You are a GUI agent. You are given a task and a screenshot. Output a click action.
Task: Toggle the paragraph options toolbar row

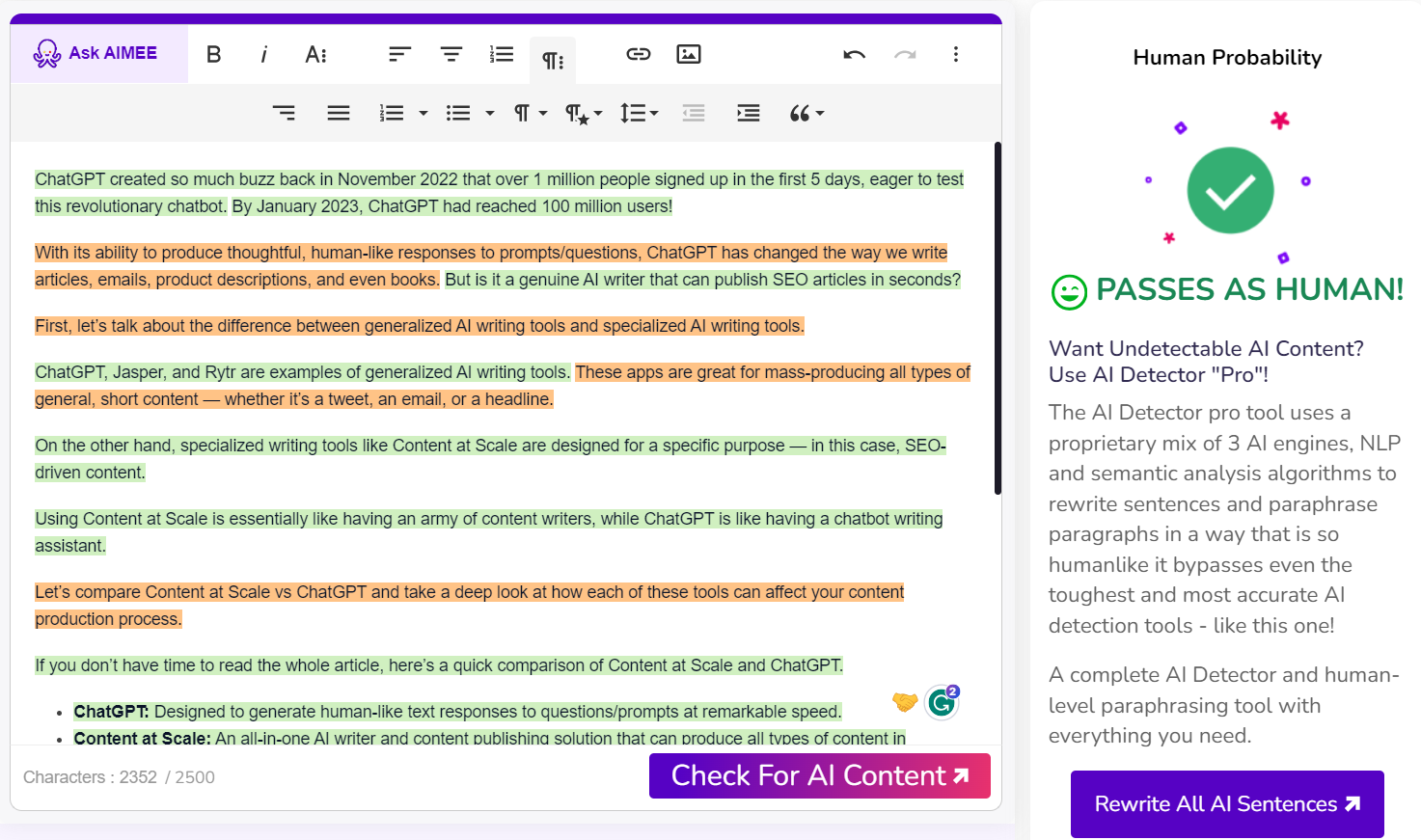(x=553, y=61)
